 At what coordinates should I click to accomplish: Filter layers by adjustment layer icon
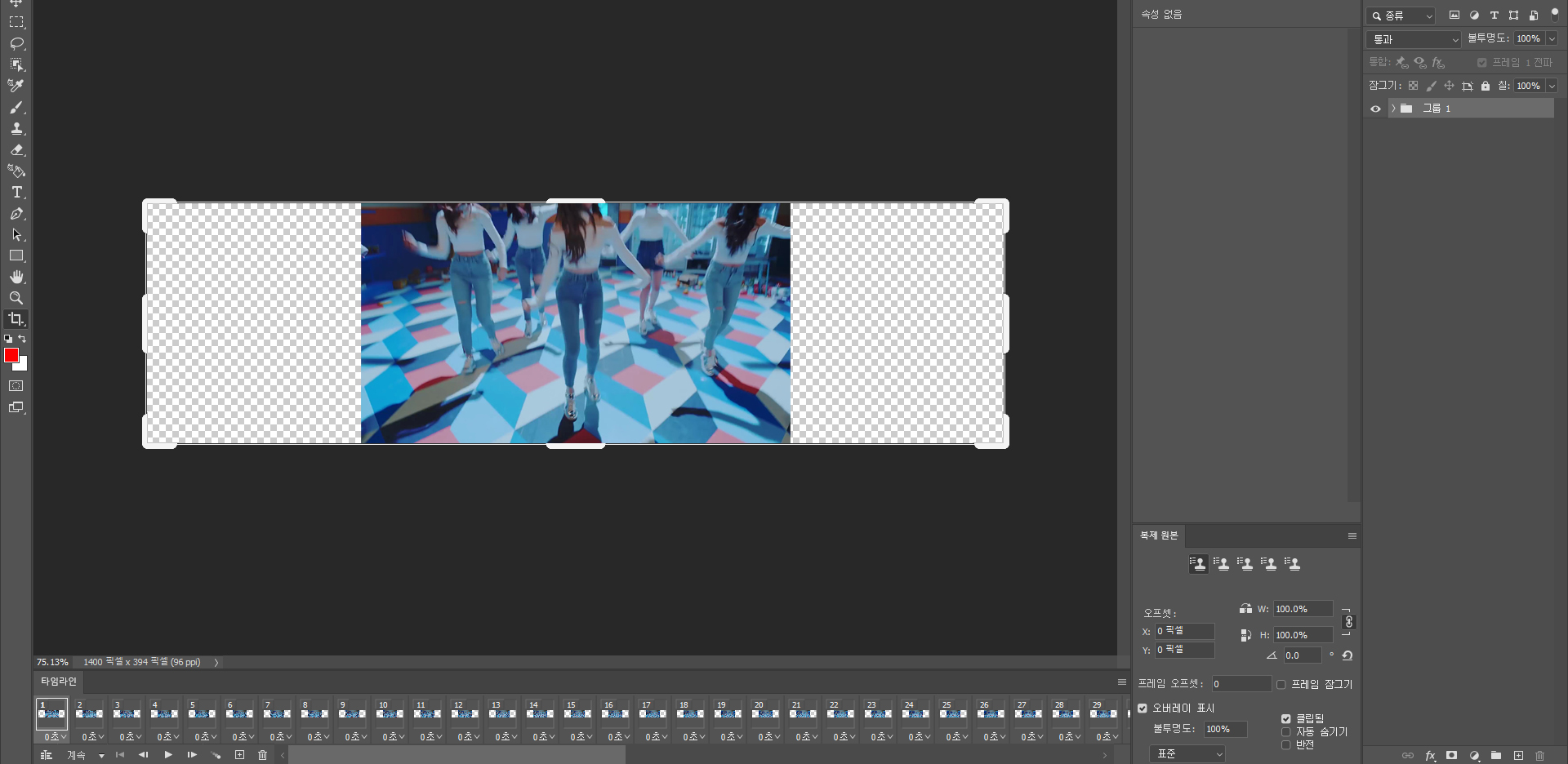[1474, 15]
